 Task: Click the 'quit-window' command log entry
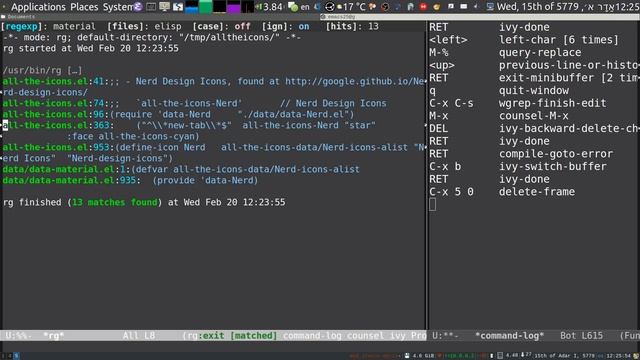coord(533,91)
